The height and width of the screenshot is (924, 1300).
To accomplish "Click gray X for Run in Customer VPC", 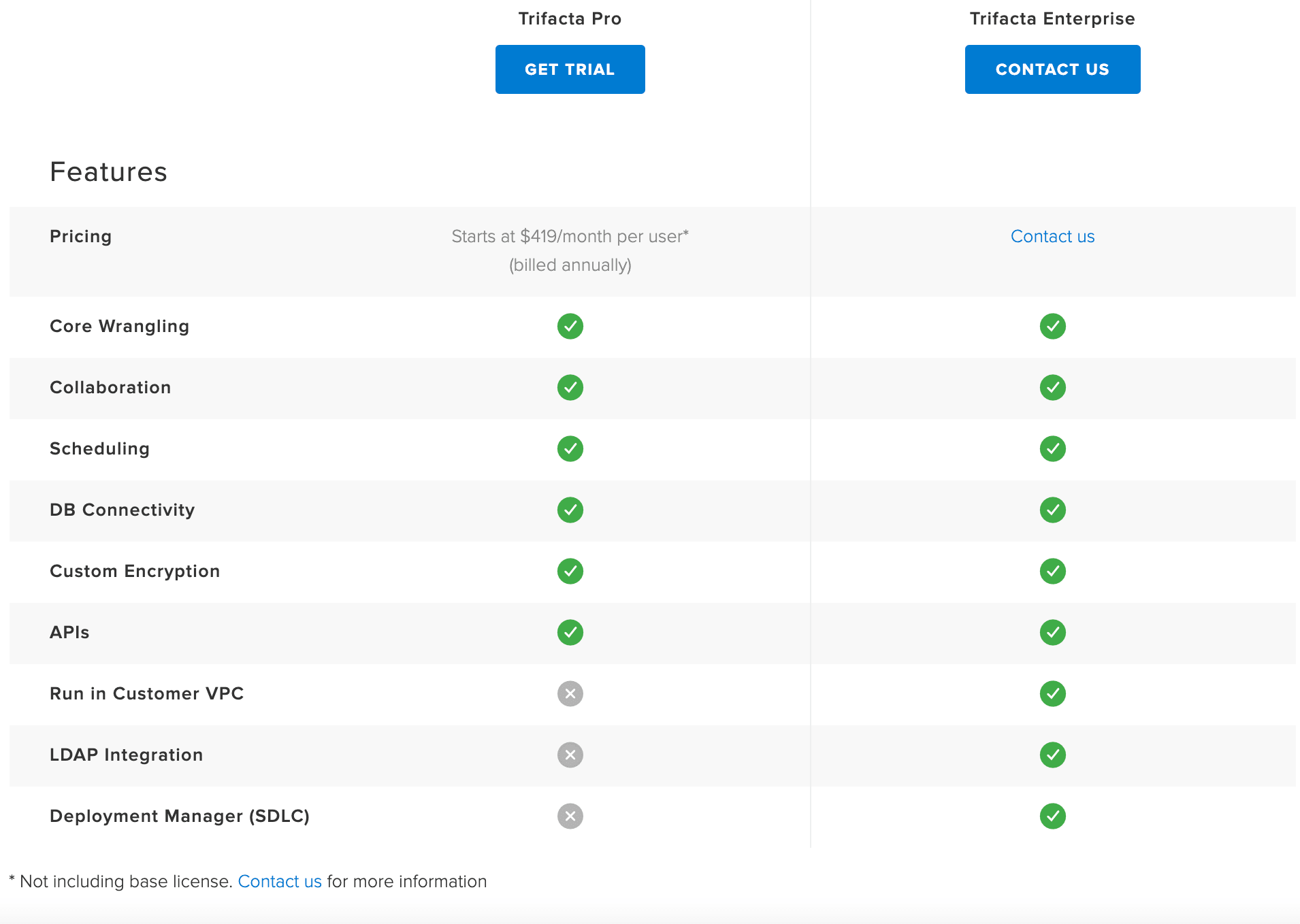I will pyautogui.click(x=570, y=694).
